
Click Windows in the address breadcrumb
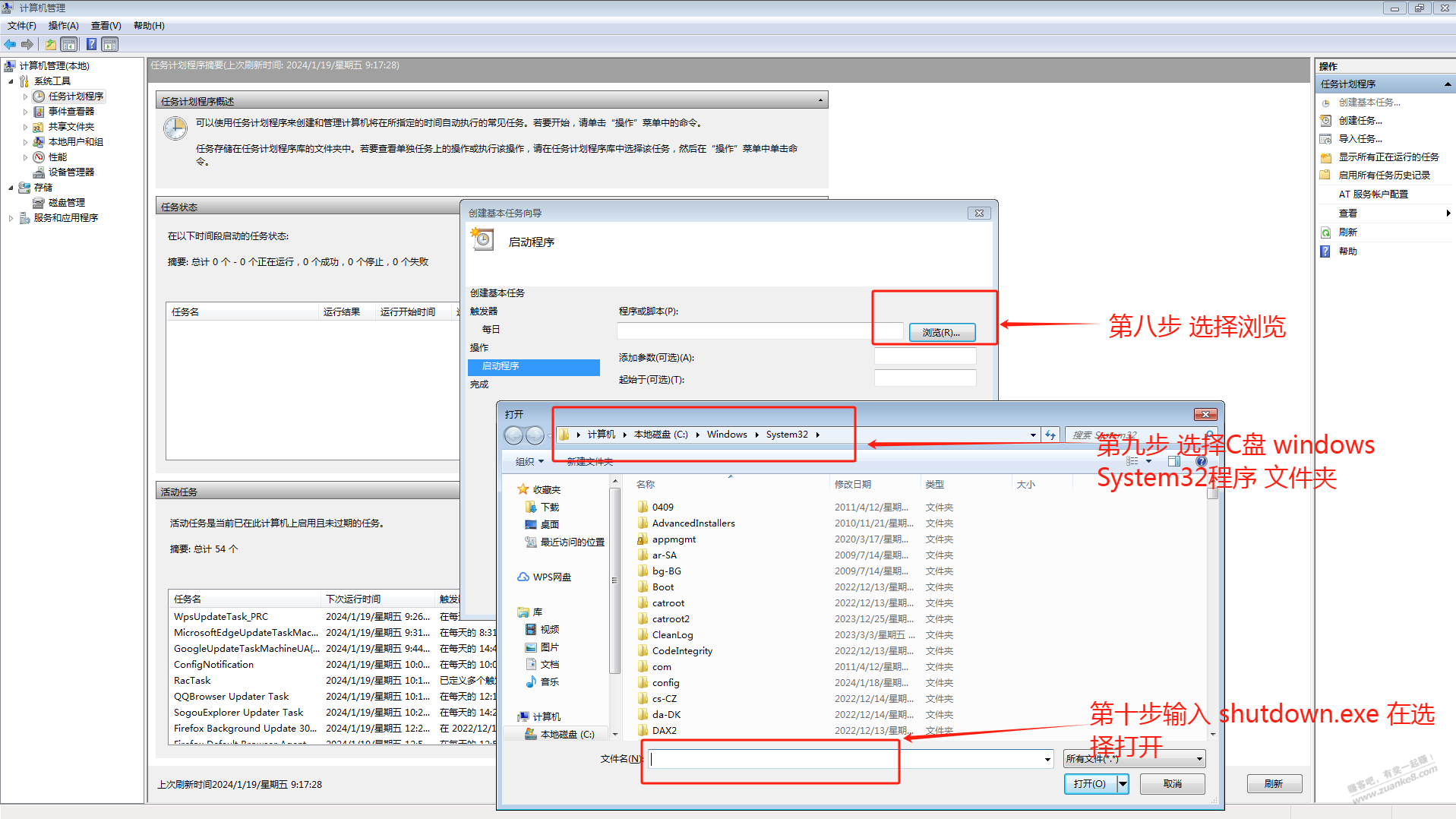727,435
